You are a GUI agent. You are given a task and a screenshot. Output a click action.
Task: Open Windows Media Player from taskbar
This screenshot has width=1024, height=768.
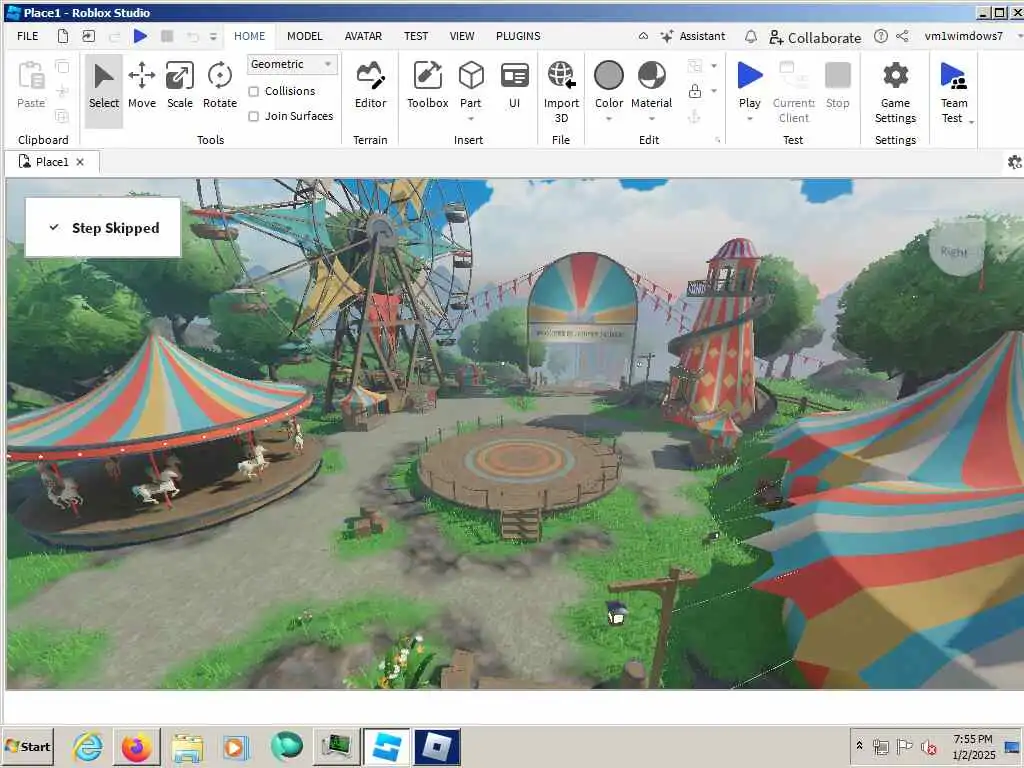tap(235, 746)
